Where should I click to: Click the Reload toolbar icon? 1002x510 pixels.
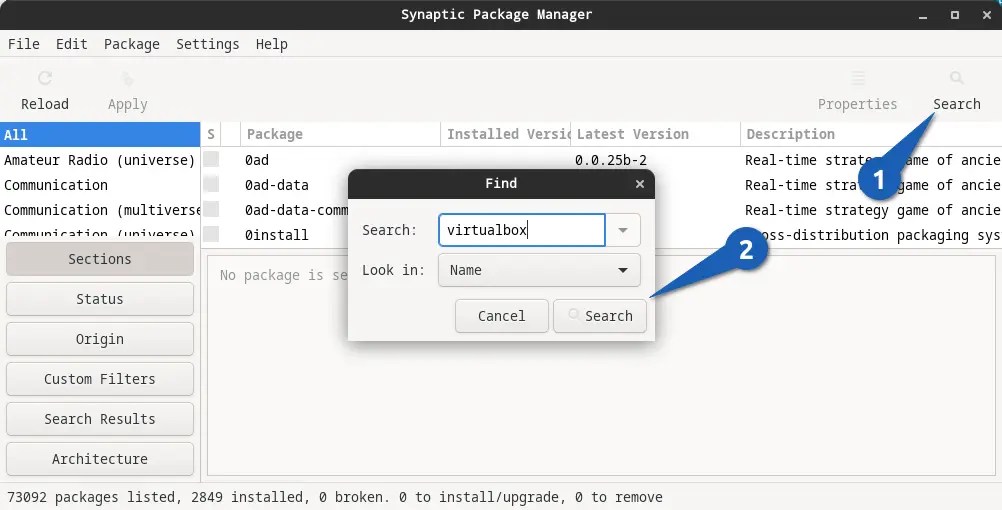point(45,79)
